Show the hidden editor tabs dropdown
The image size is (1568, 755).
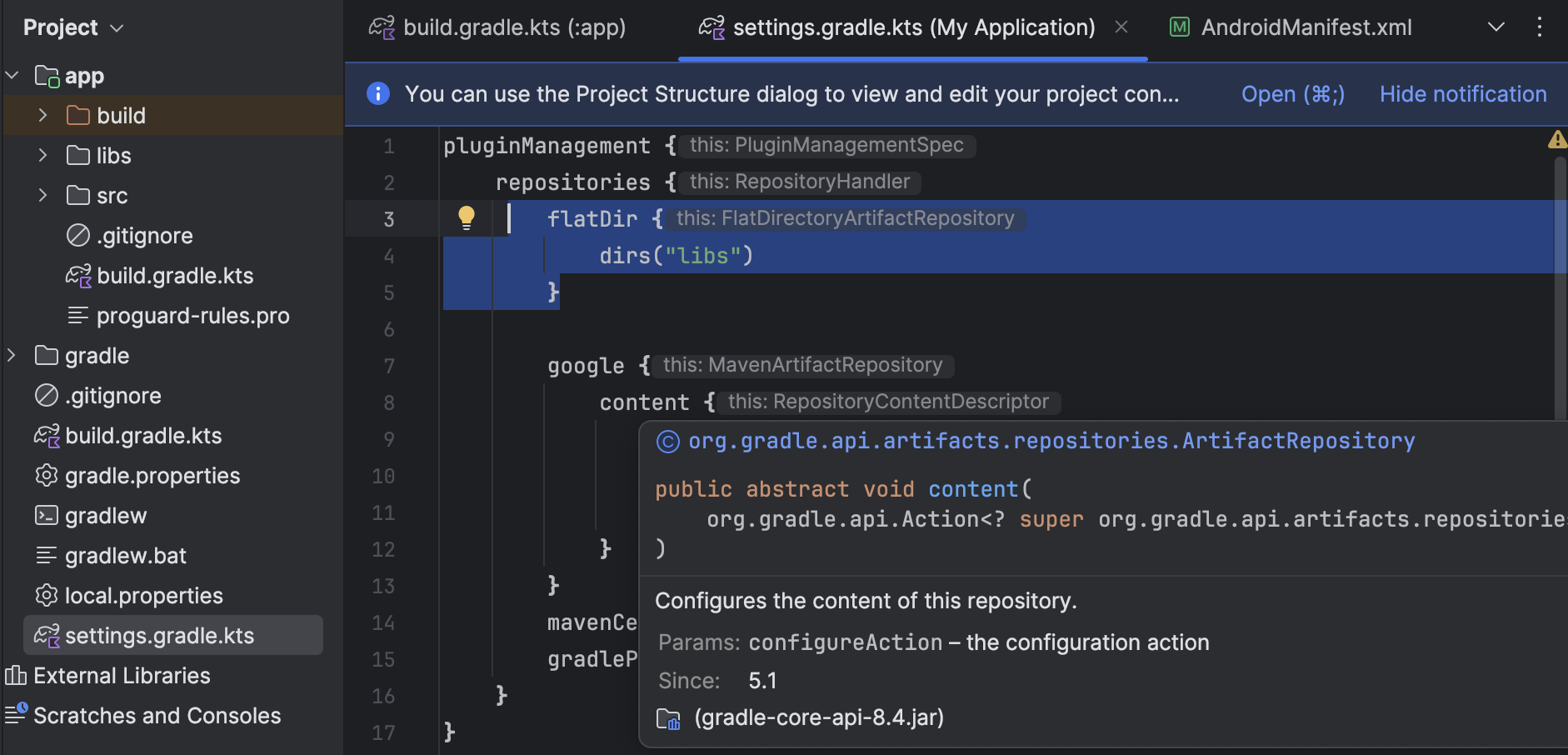pyautogui.click(x=1496, y=27)
